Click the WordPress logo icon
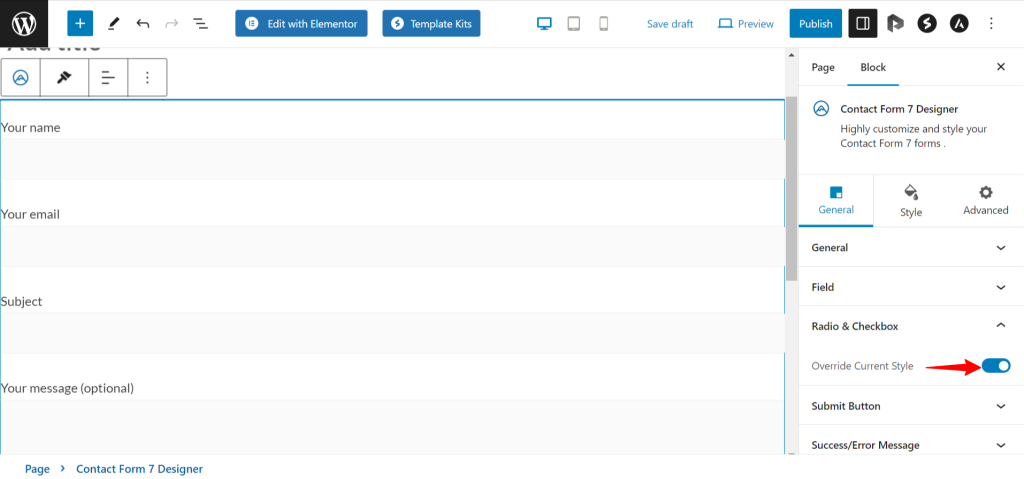 pos(24,23)
